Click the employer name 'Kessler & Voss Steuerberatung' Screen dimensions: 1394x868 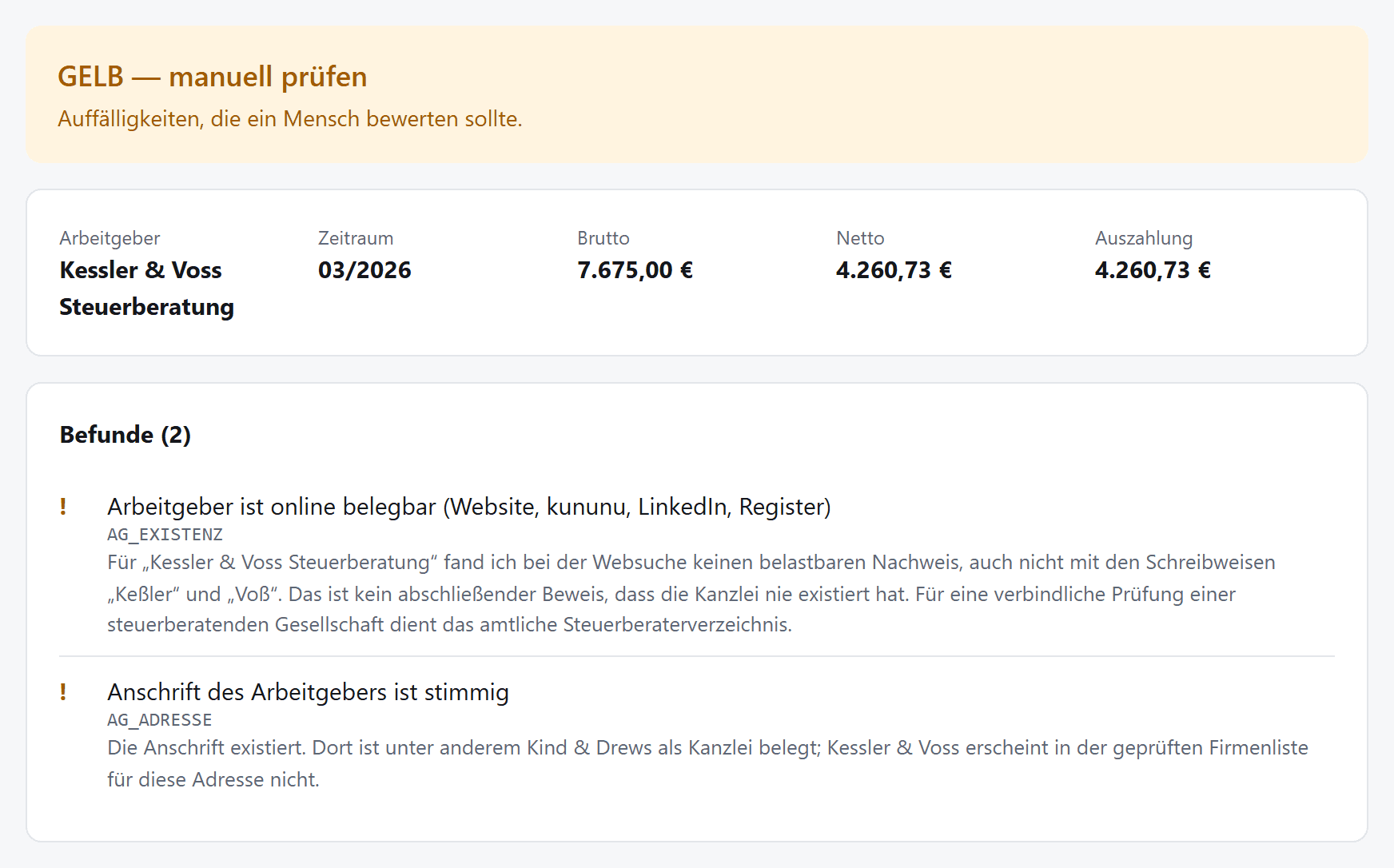(147, 289)
